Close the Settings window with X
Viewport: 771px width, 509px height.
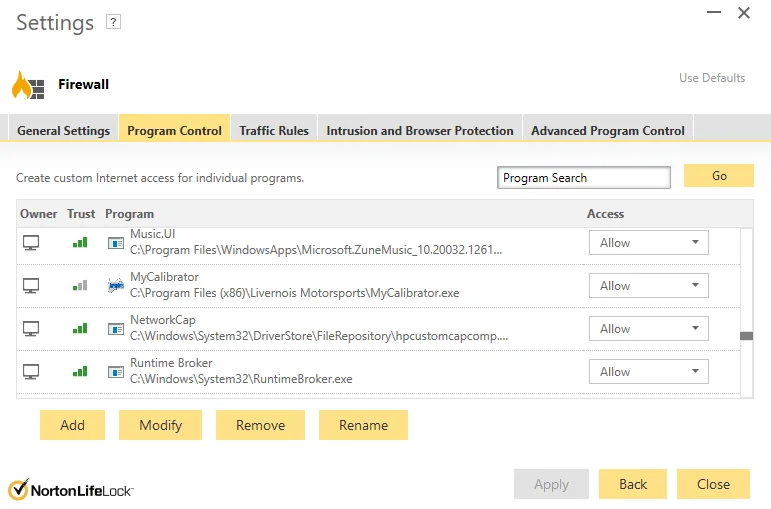(744, 13)
